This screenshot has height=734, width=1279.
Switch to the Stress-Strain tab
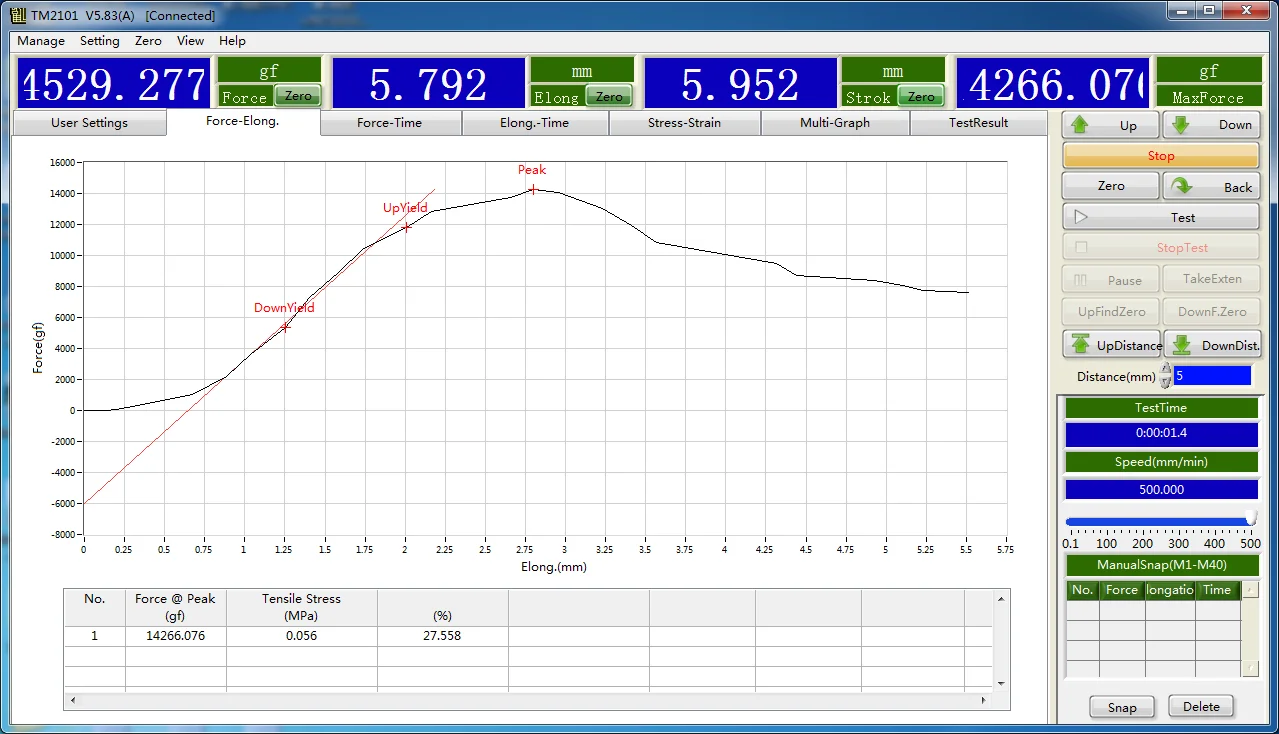[x=684, y=123]
